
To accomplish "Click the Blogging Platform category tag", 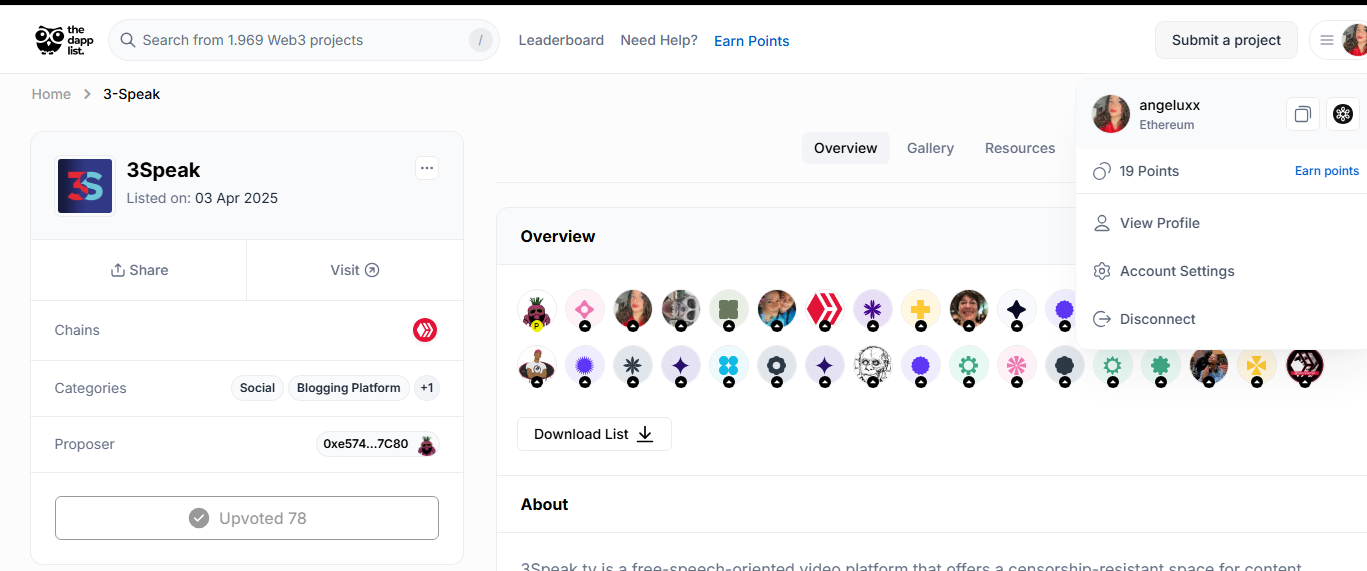I will tap(349, 388).
